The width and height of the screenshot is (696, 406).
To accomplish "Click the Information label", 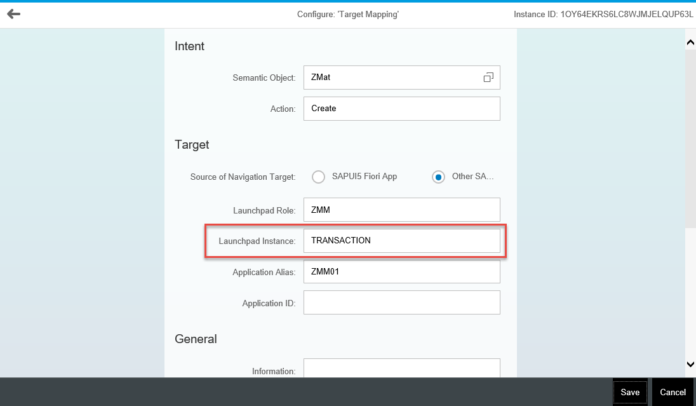I will click(x=273, y=371).
